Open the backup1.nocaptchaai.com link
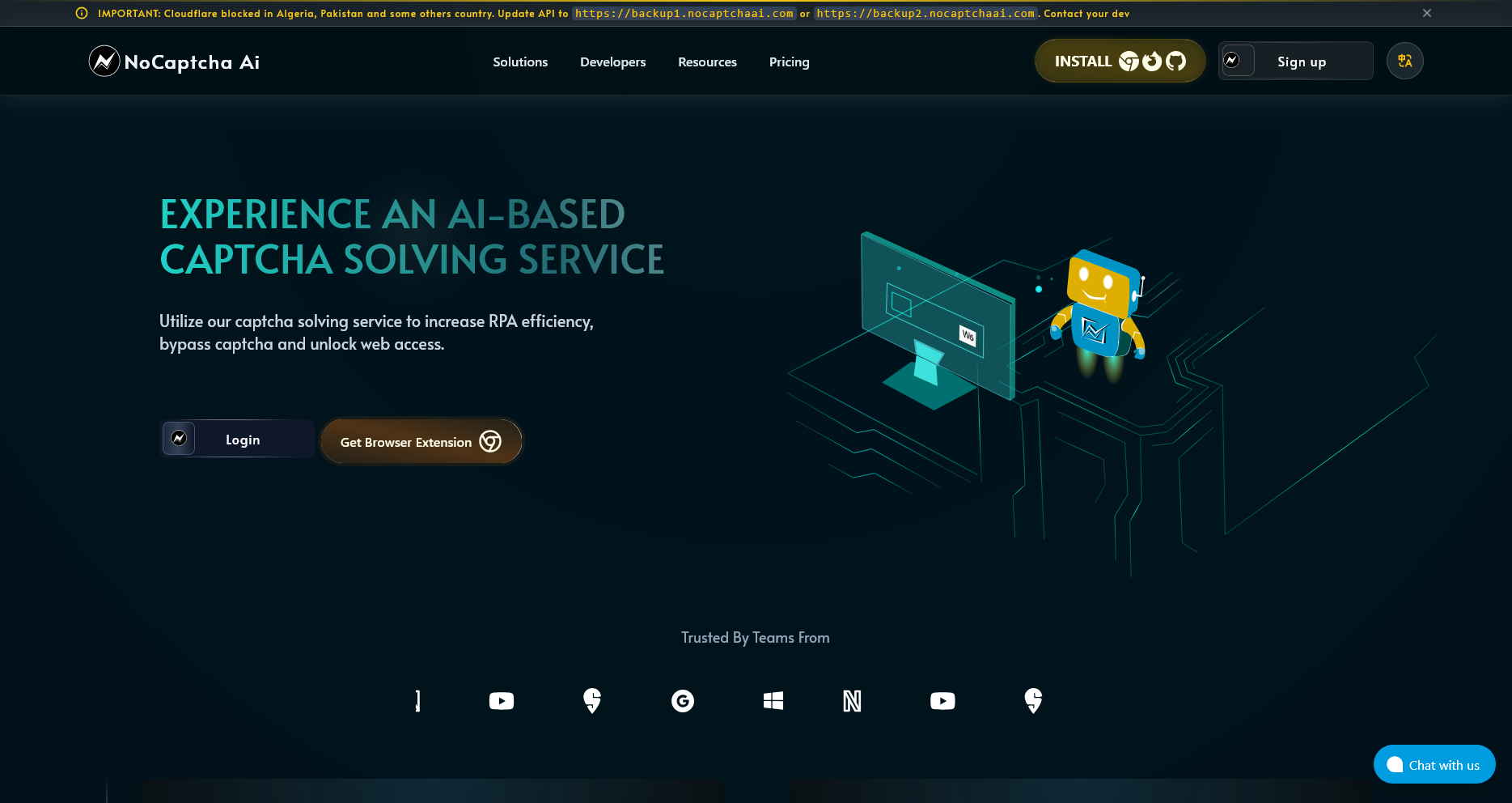The height and width of the screenshot is (803, 1512). pyautogui.click(x=684, y=14)
